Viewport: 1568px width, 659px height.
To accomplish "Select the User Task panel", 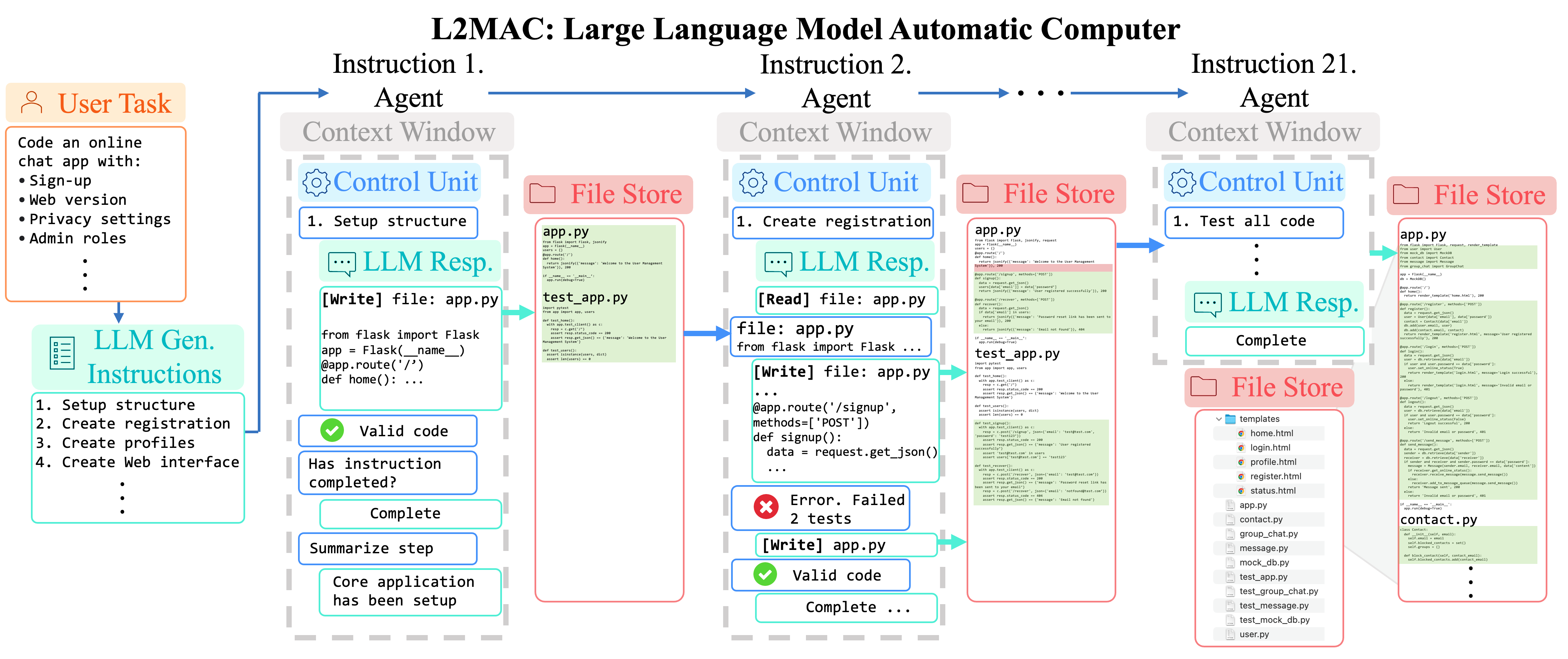I will tap(95, 185).
